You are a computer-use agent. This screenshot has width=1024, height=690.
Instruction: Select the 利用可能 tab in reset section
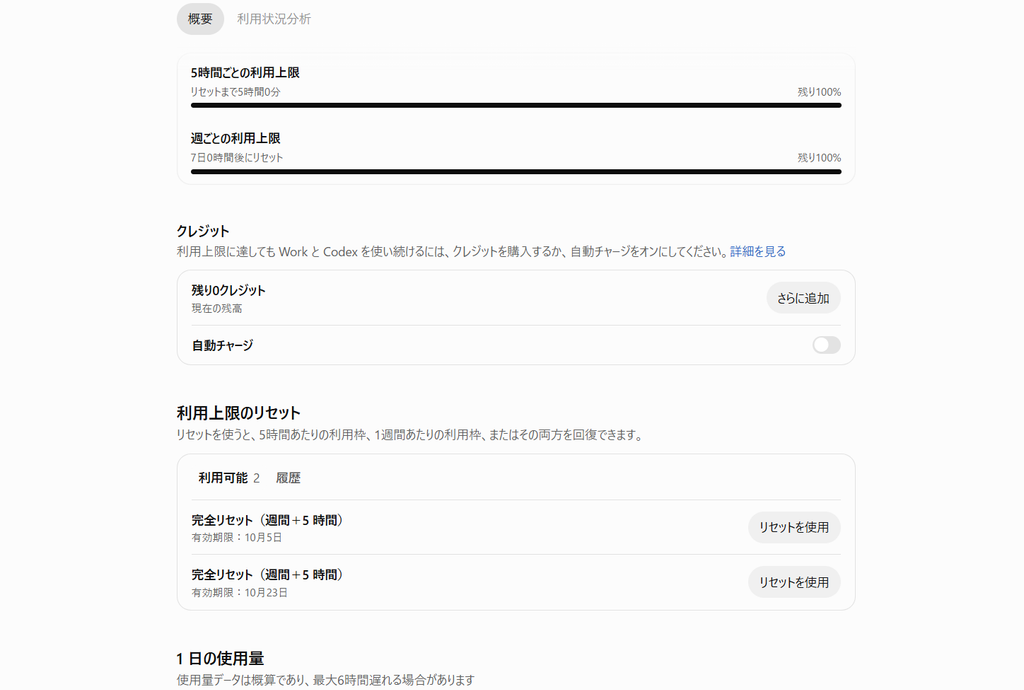[229, 478]
